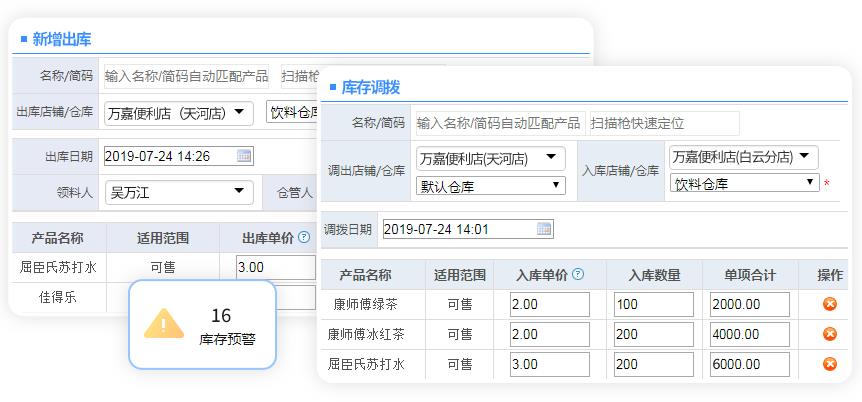Click 可售 cell in 康师傅绿茶 row
Viewport: 862px width, 402px height.
coord(460,304)
